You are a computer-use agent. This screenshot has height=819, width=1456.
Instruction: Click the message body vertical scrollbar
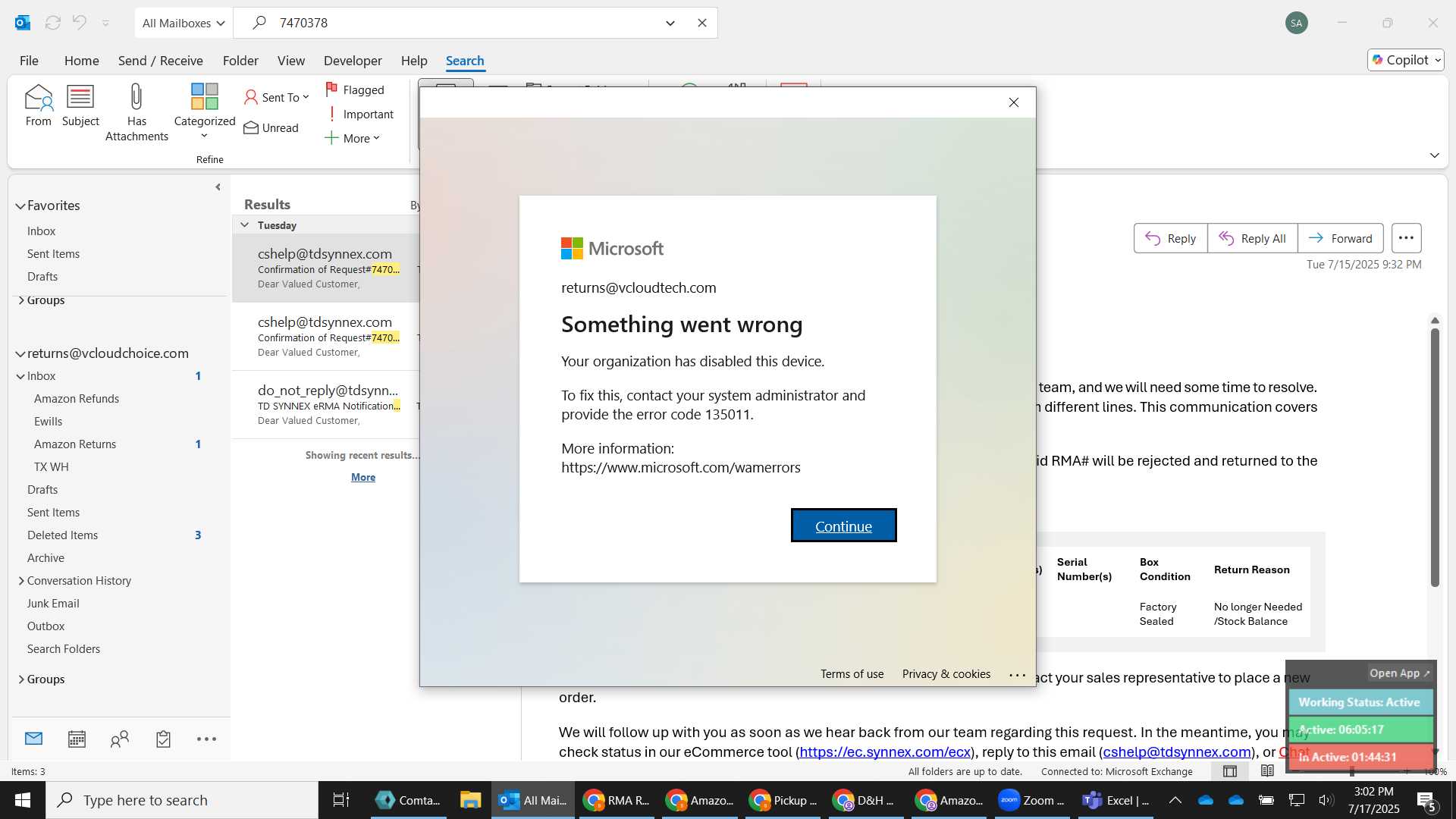coord(1435,457)
